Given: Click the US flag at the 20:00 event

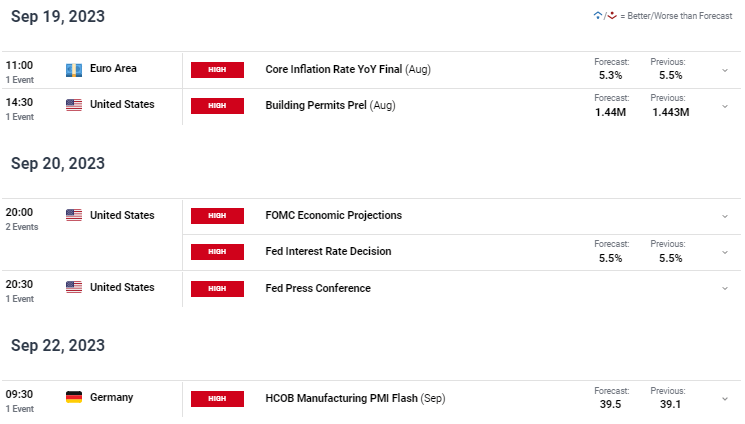Looking at the screenshot, I should 74,215.
